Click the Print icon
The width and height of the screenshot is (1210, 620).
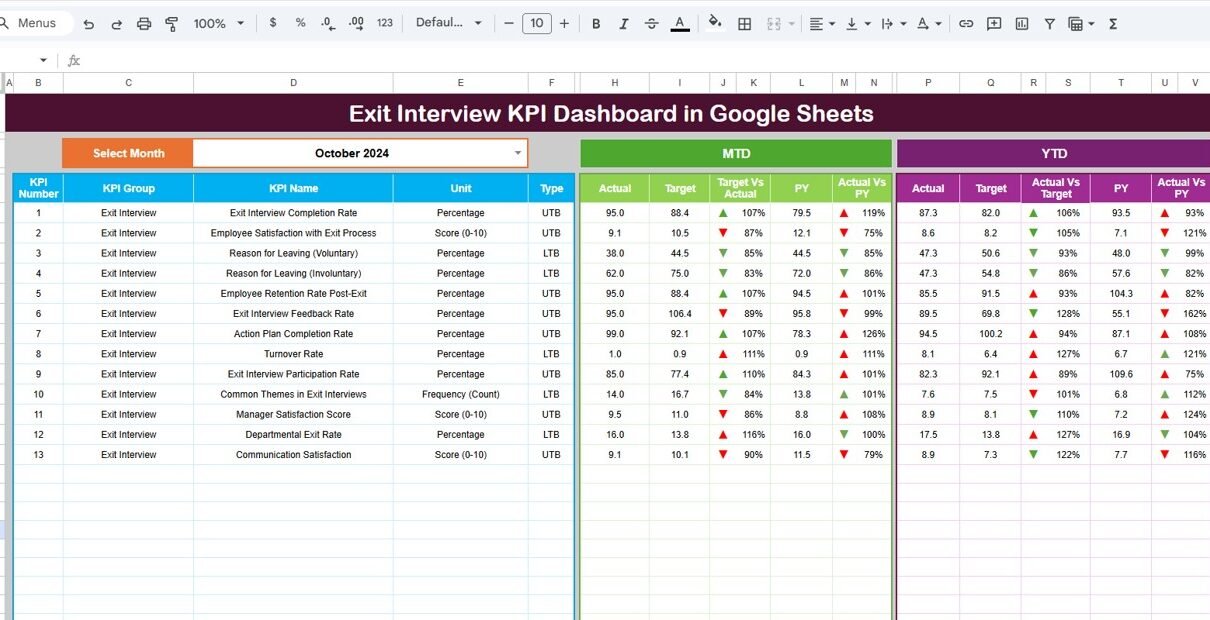tap(144, 23)
